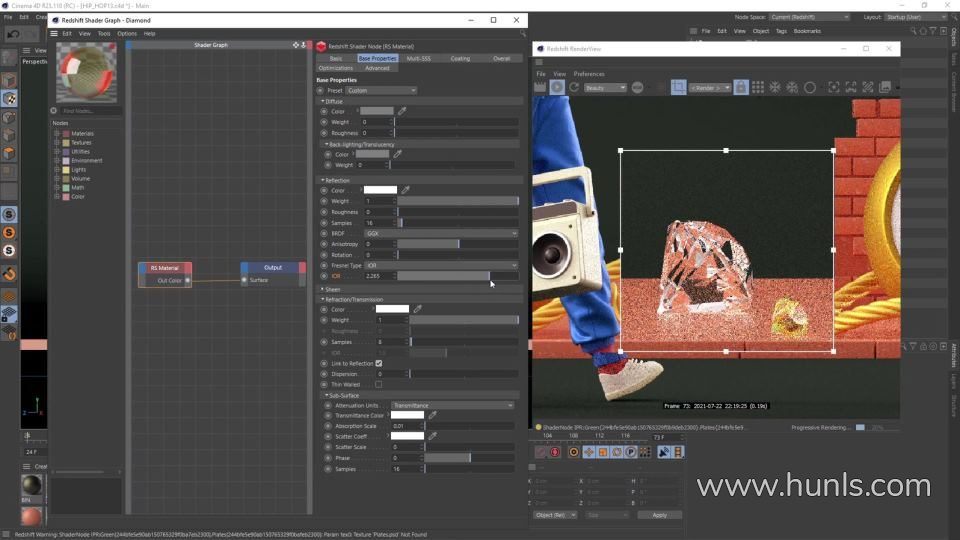Click eyedropper next to Reflection Color
960x540 pixels.
[405, 190]
